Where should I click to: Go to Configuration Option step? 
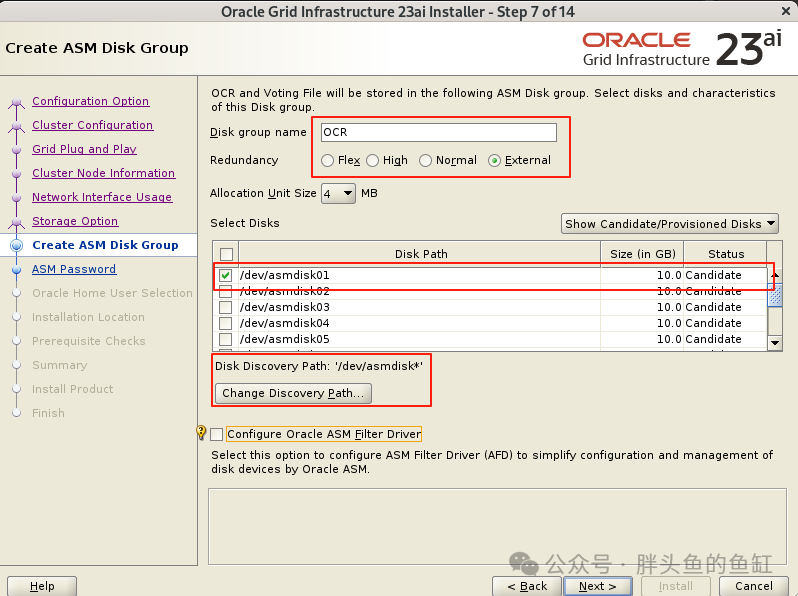(91, 101)
